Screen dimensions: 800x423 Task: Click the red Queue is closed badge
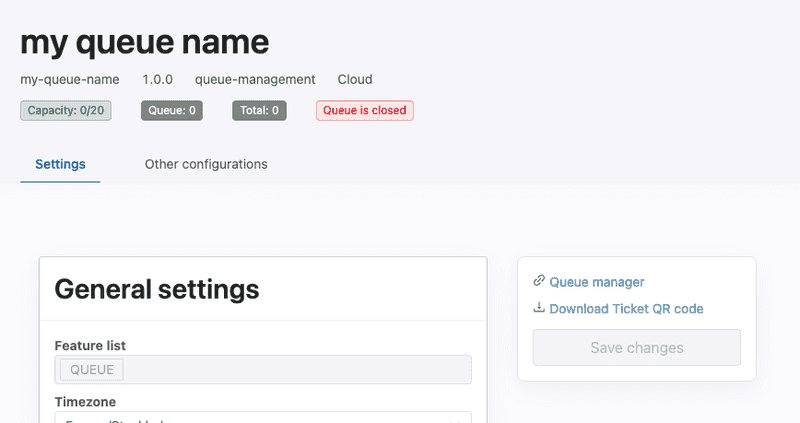364,111
